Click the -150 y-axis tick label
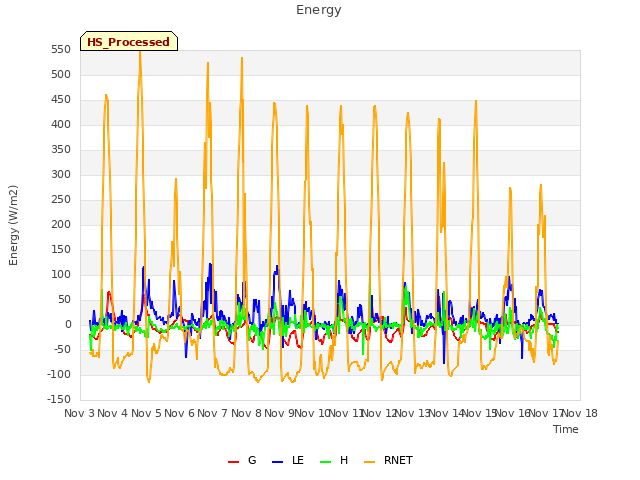The height and width of the screenshot is (480, 640). tap(59, 399)
